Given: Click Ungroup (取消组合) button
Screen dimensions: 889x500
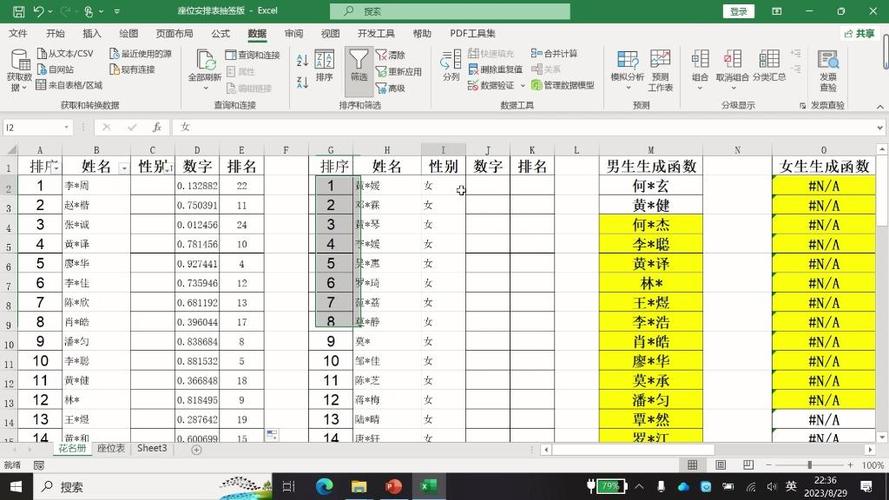Looking at the screenshot, I should [x=732, y=69].
